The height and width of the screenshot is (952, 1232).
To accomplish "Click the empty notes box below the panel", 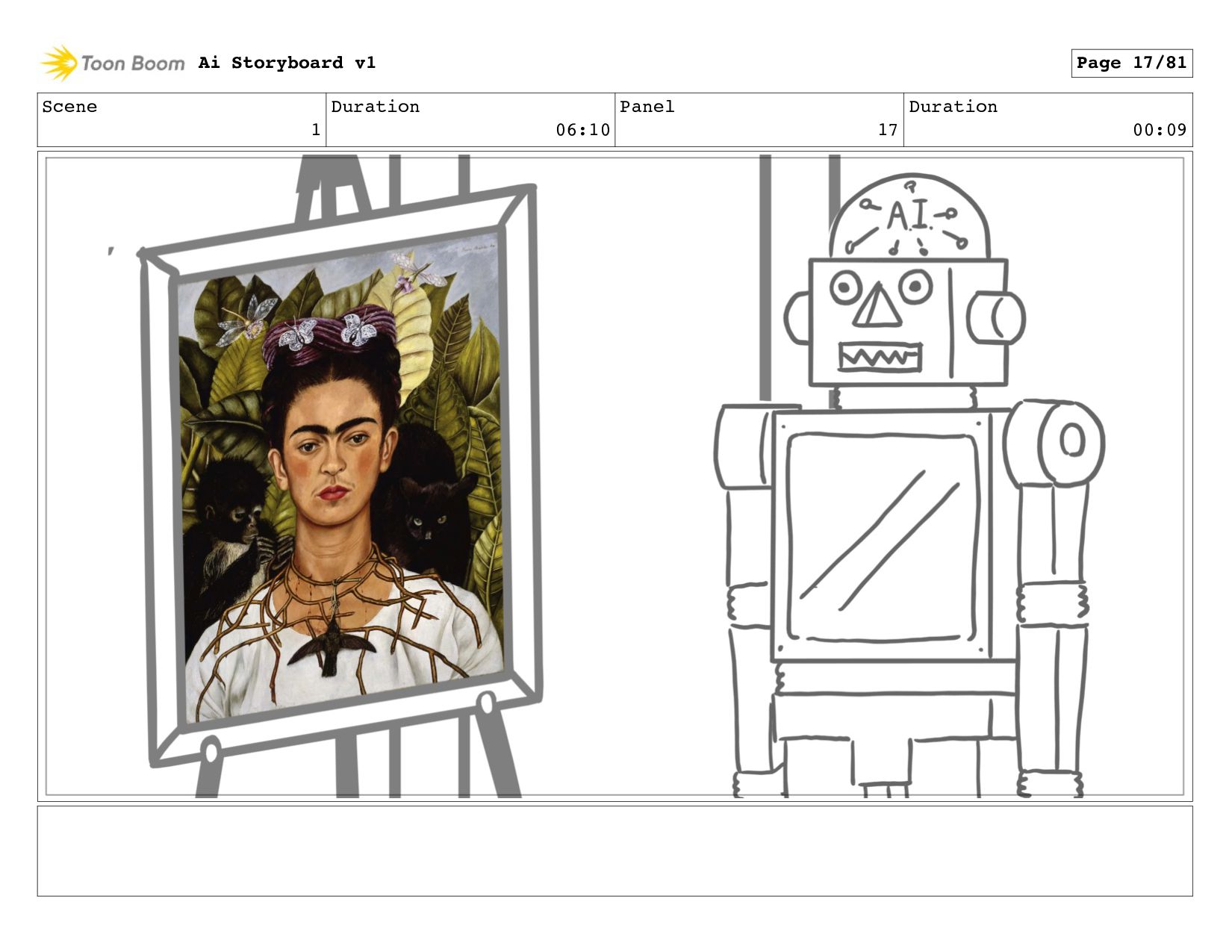I will pyautogui.click(x=615, y=850).
